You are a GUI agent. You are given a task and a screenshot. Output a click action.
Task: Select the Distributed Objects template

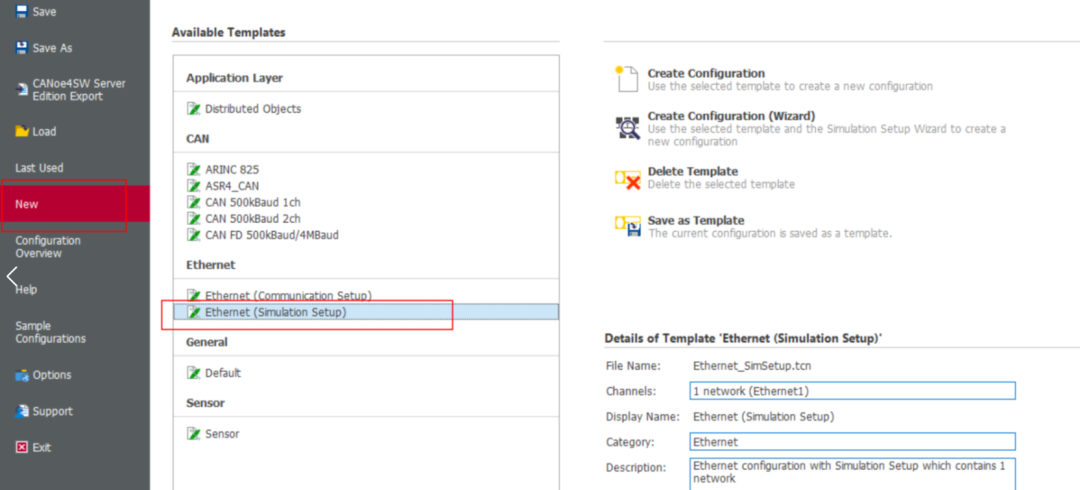tap(253, 109)
